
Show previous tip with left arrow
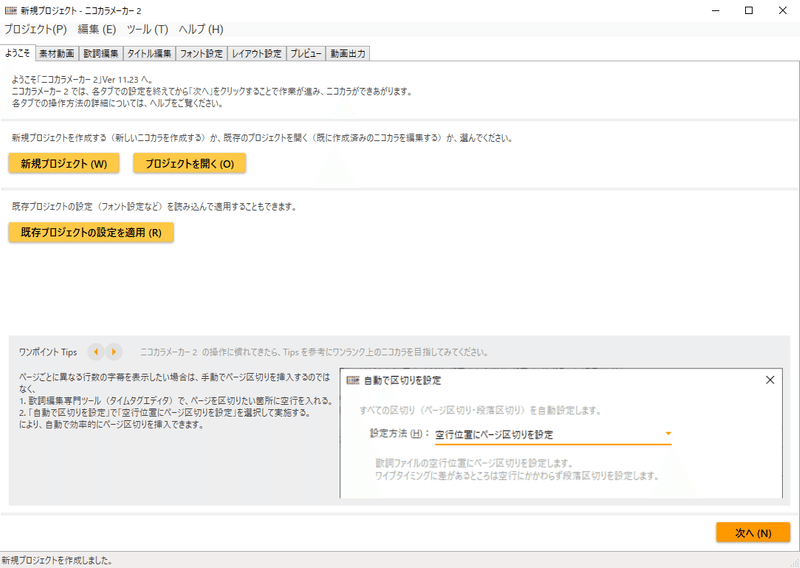(x=96, y=352)
